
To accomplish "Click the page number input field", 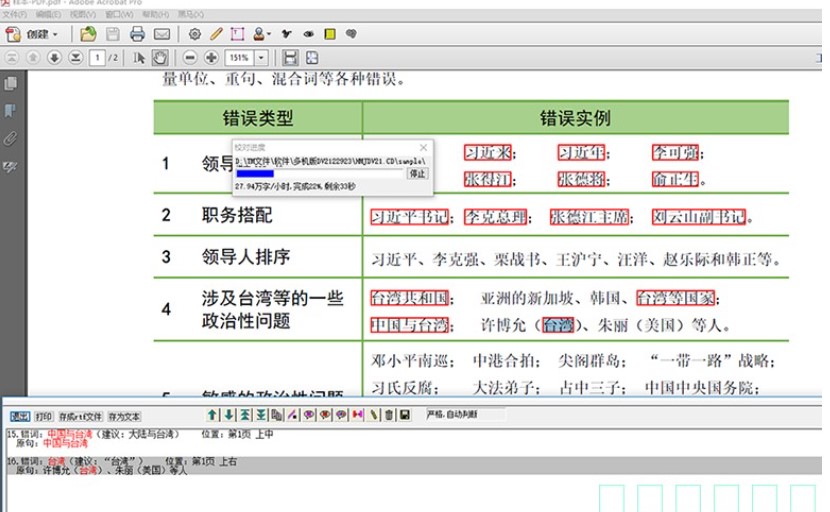I will (x=97, y=57).
